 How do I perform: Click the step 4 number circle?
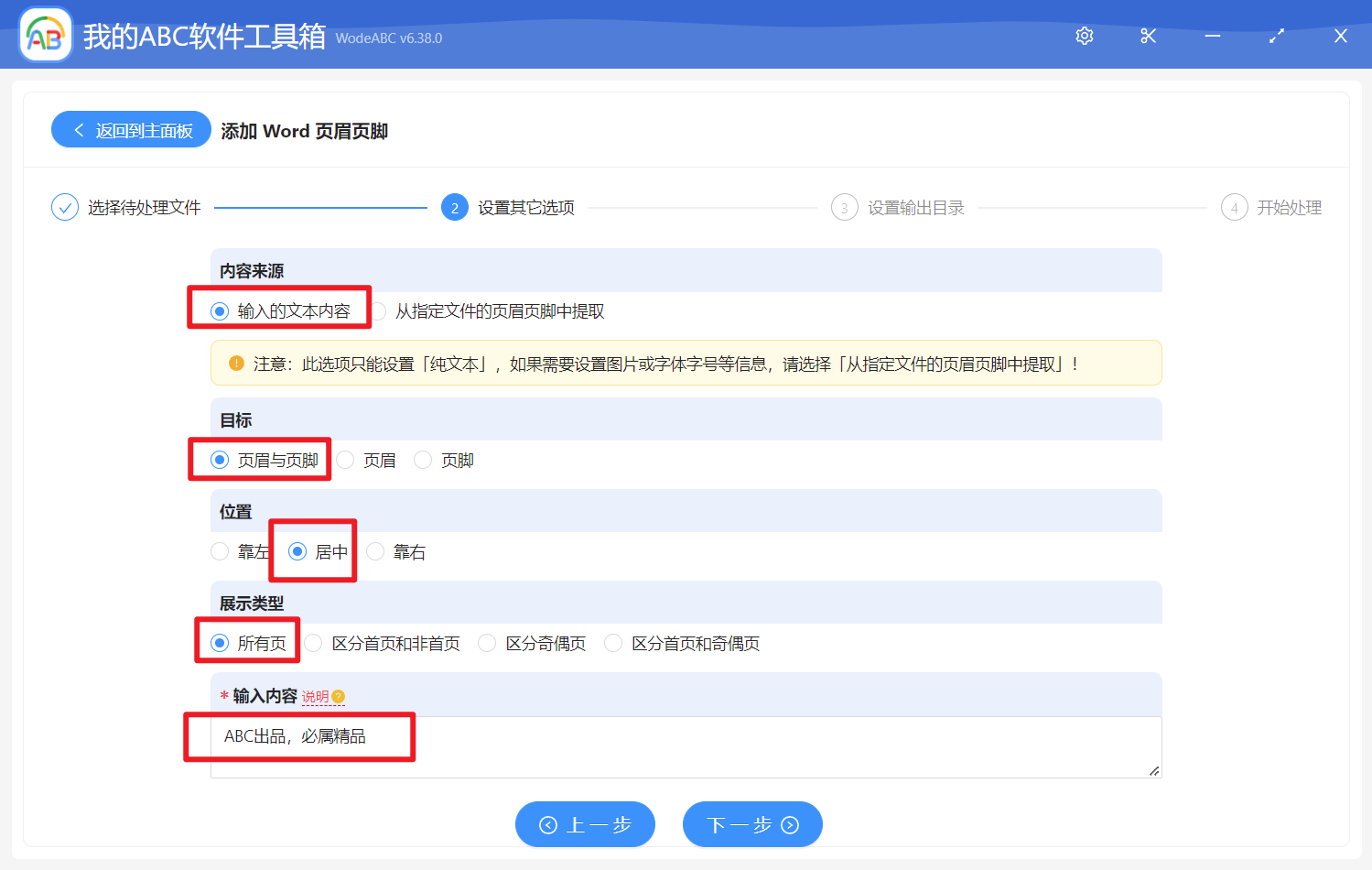(1234, 208)
